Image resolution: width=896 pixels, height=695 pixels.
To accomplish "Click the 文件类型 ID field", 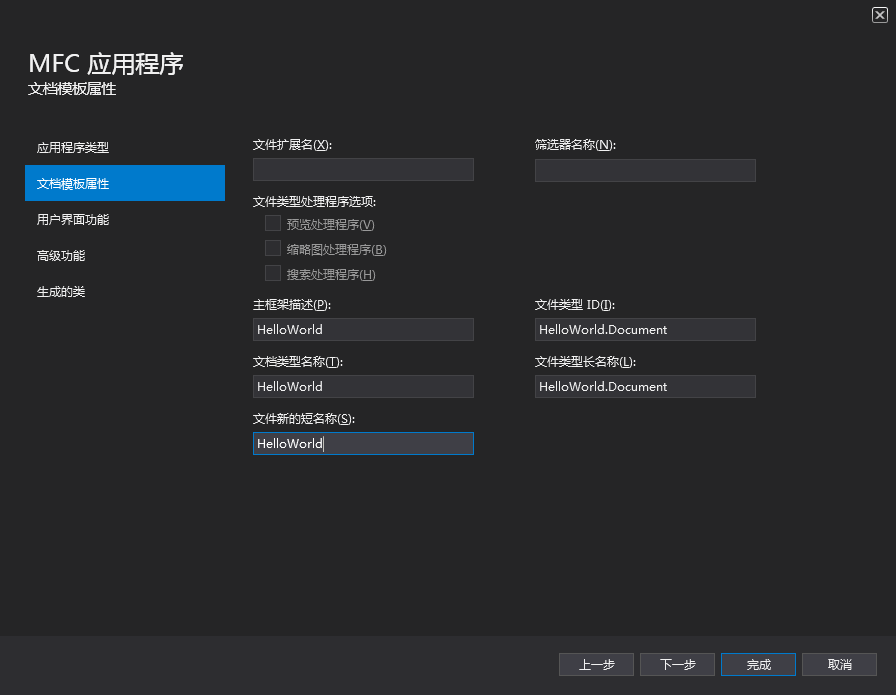I will (x=645, y=329).
